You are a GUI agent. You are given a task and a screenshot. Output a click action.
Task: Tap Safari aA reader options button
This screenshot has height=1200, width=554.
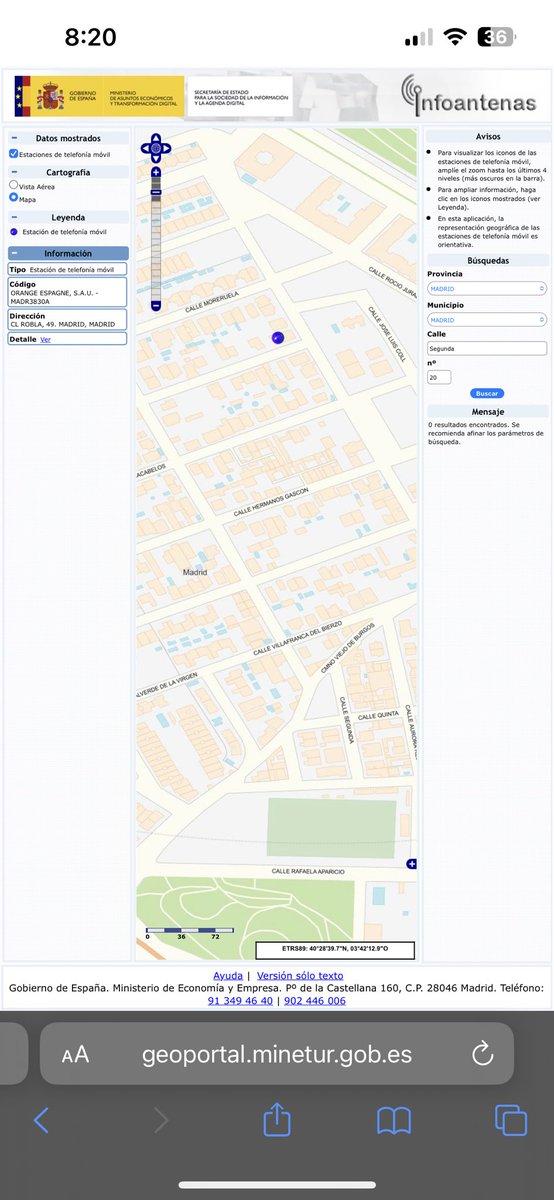75,1055
